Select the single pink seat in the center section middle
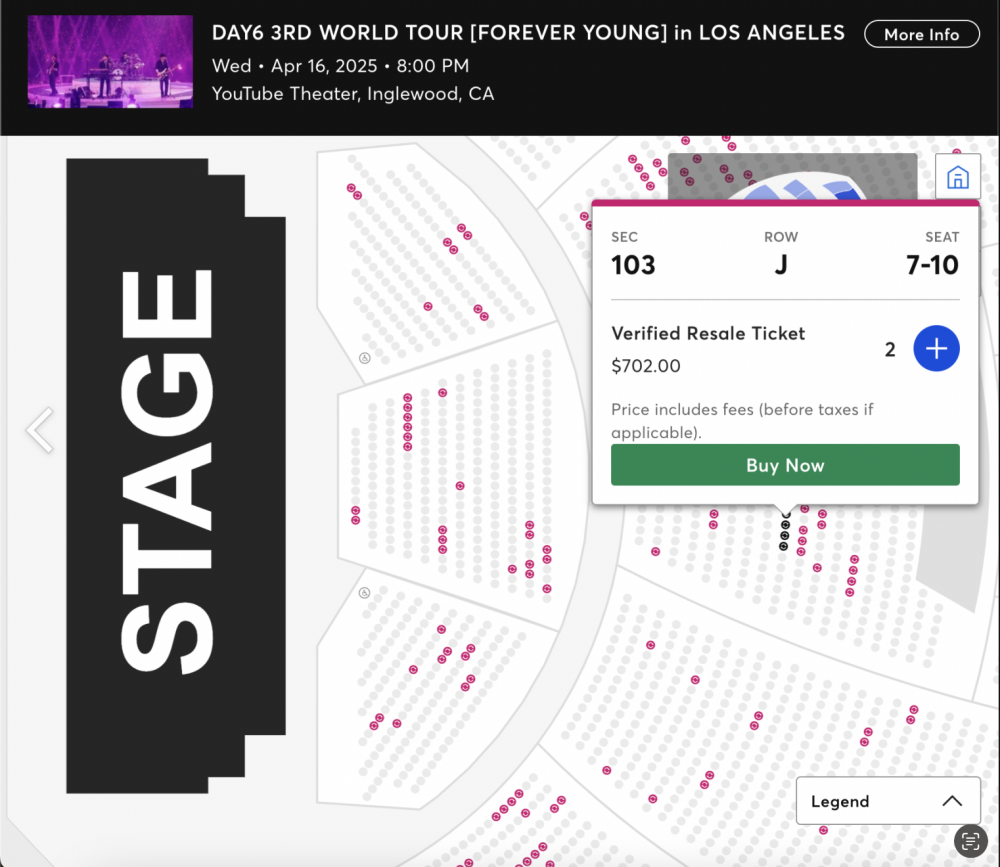The height and width of the screenshot is (867, 1000). [460, 486]
